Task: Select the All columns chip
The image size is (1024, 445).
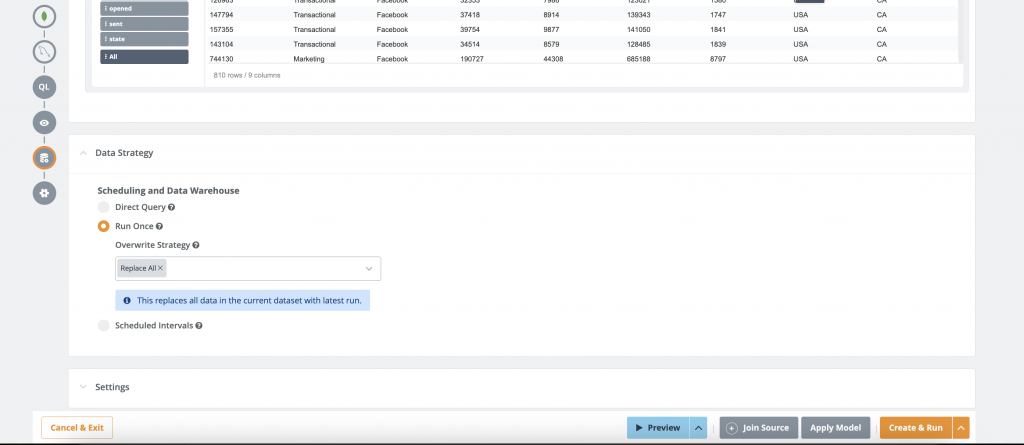Action: coord(144,57)
